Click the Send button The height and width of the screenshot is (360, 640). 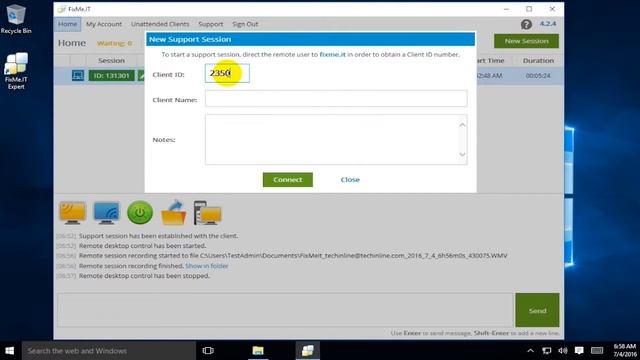537,310
